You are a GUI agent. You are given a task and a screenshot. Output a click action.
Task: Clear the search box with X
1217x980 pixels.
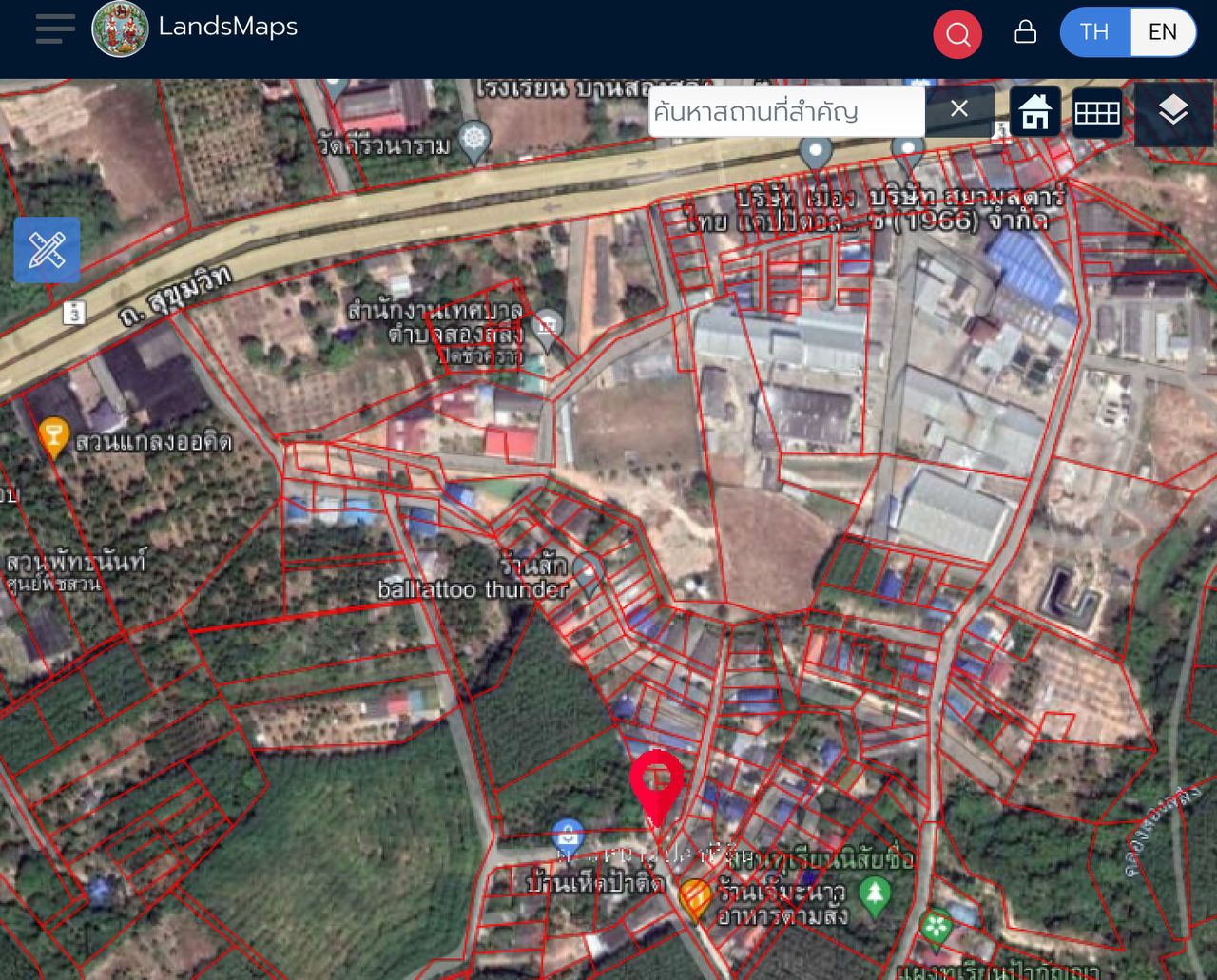point(959,109)
